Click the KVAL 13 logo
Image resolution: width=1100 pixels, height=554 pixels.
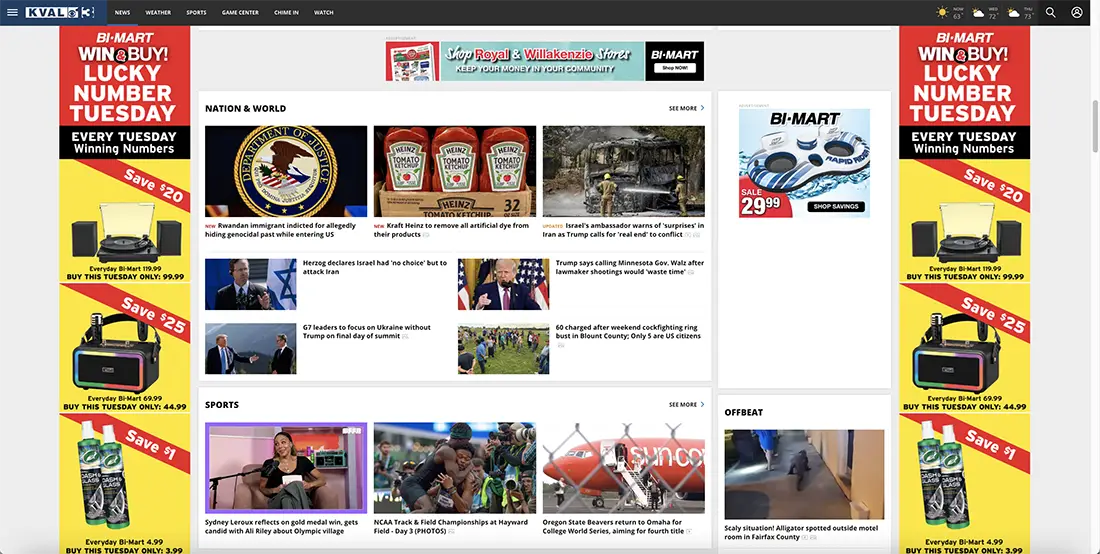[x=60, y=12]
